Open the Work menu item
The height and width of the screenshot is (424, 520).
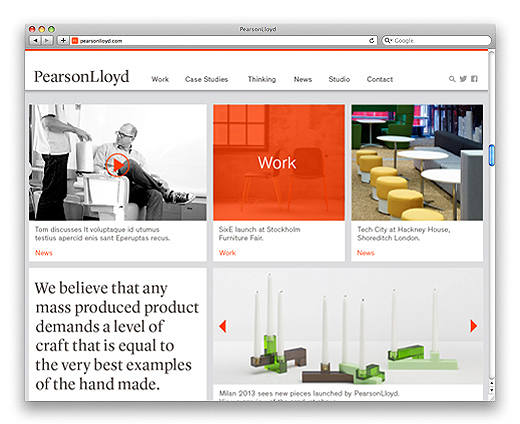coord(160,79)
